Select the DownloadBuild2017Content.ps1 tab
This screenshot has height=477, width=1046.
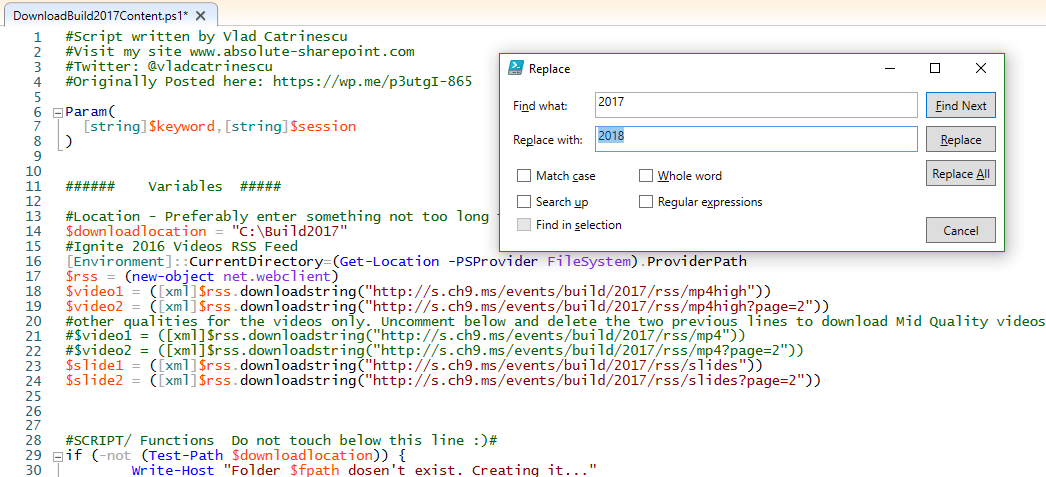click(98, 17)
